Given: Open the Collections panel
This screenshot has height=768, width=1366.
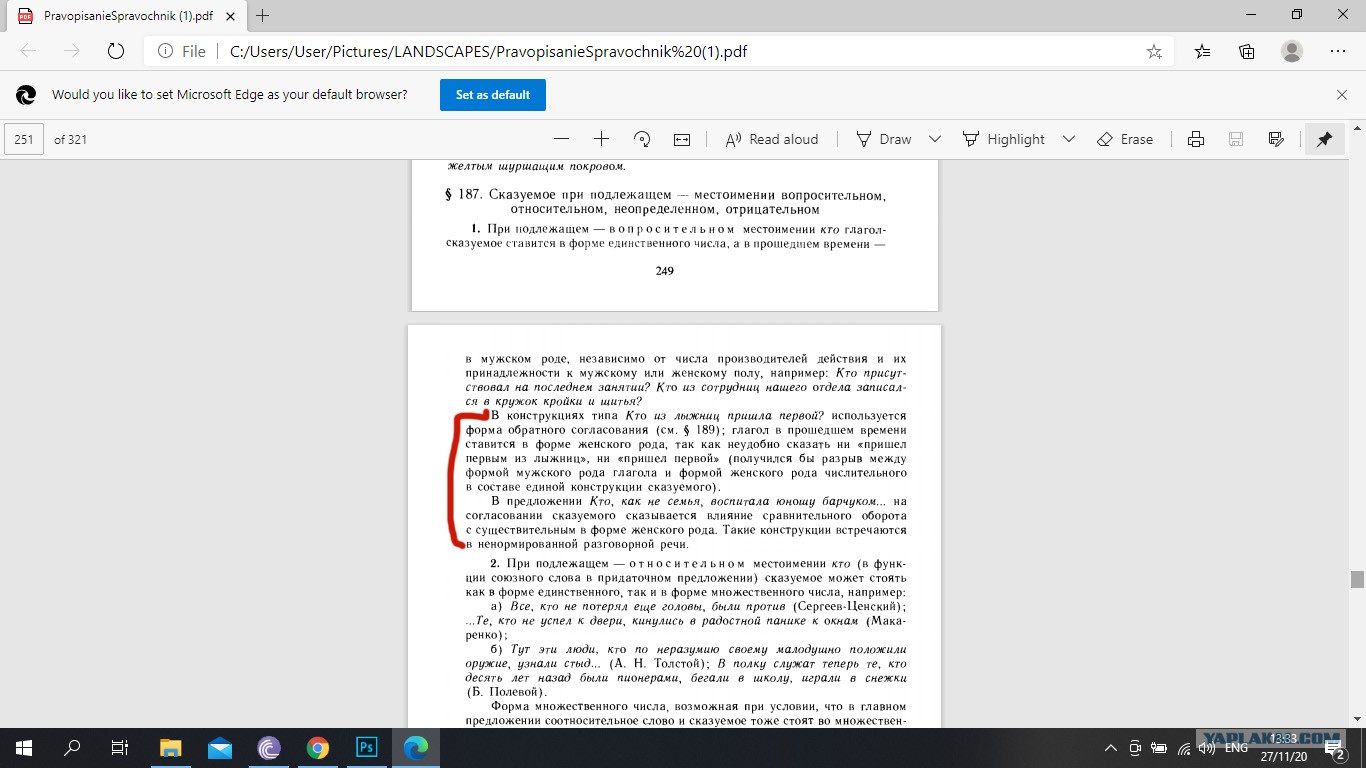Looking at the screenshot, I should [1247, 52].
